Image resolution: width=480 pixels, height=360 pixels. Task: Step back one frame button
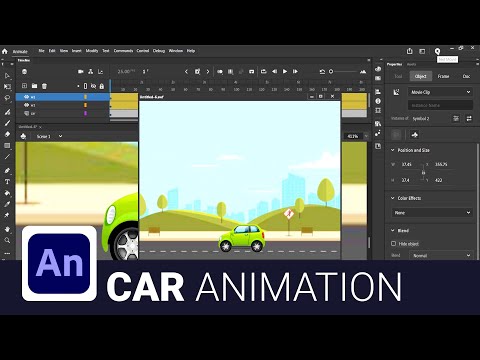(274, 72)
